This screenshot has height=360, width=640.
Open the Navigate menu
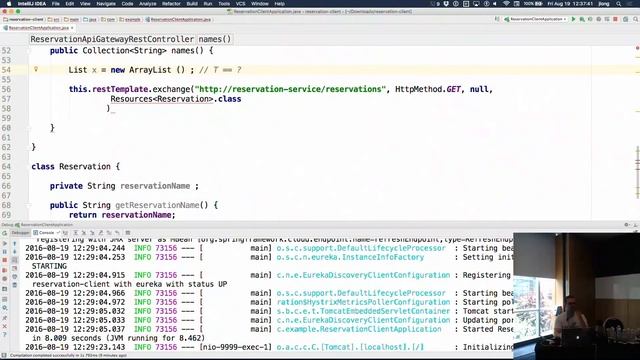click(106, 4)
